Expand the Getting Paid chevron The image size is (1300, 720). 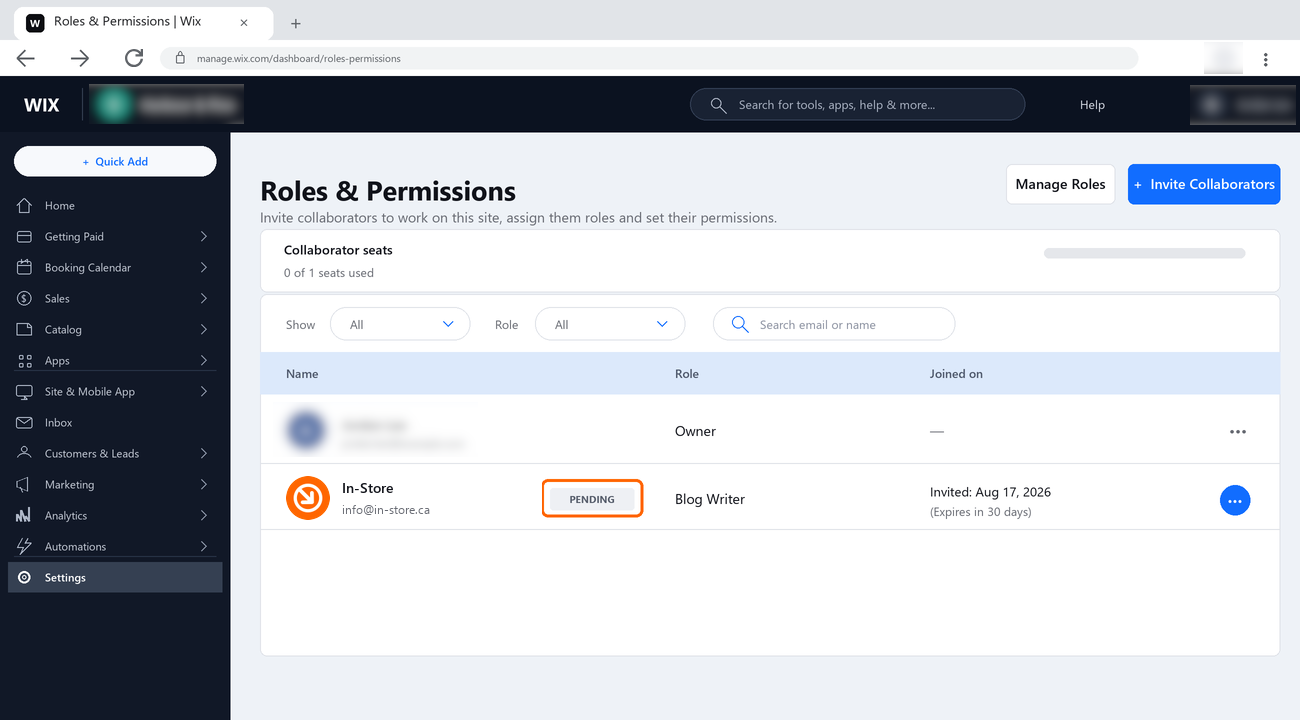(x=204, y=237)
